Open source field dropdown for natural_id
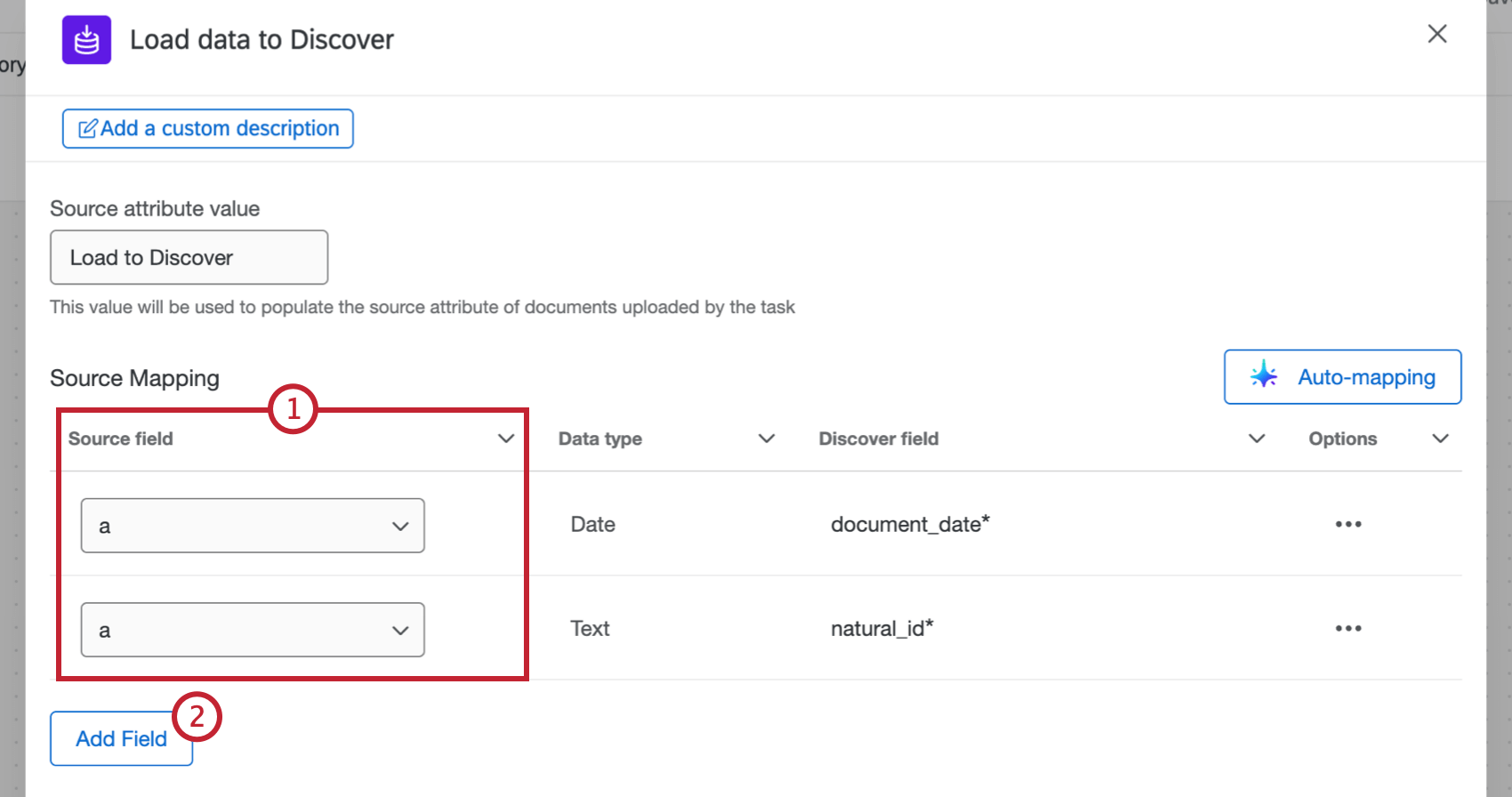Image resolution: width=1512 pixels, height=797 pixels. point(253,630)
